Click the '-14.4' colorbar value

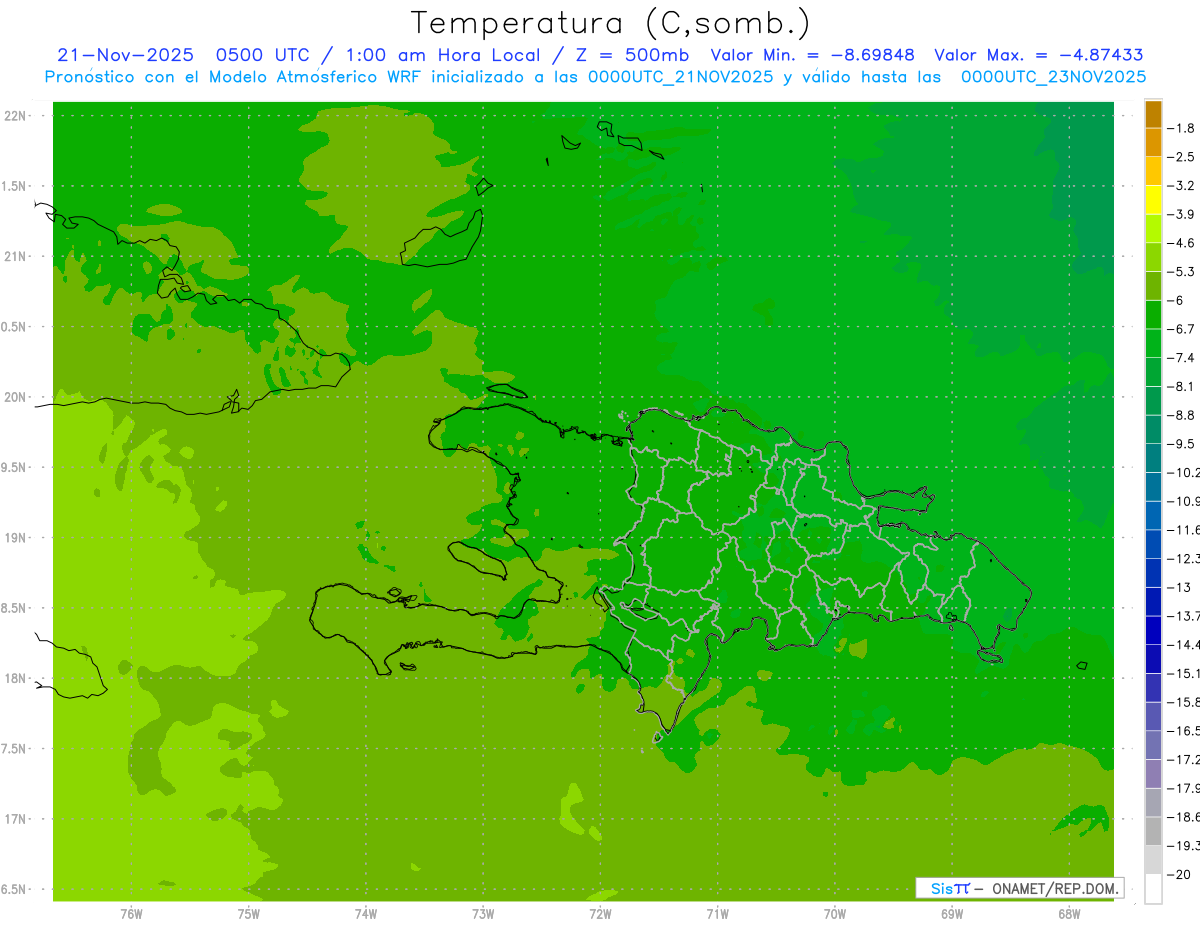click(x=1184, y=644)
